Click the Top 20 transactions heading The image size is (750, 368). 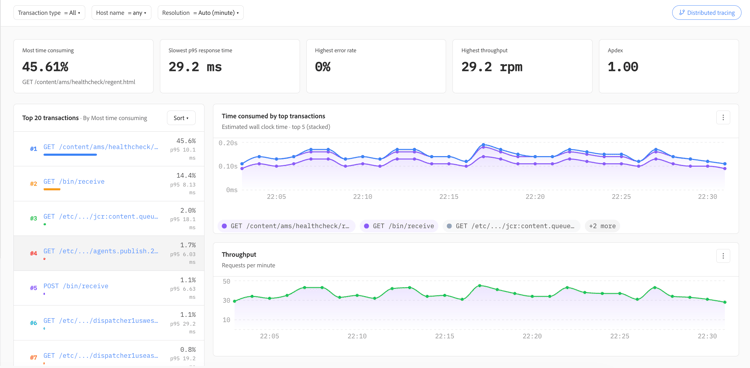[50, 118]
